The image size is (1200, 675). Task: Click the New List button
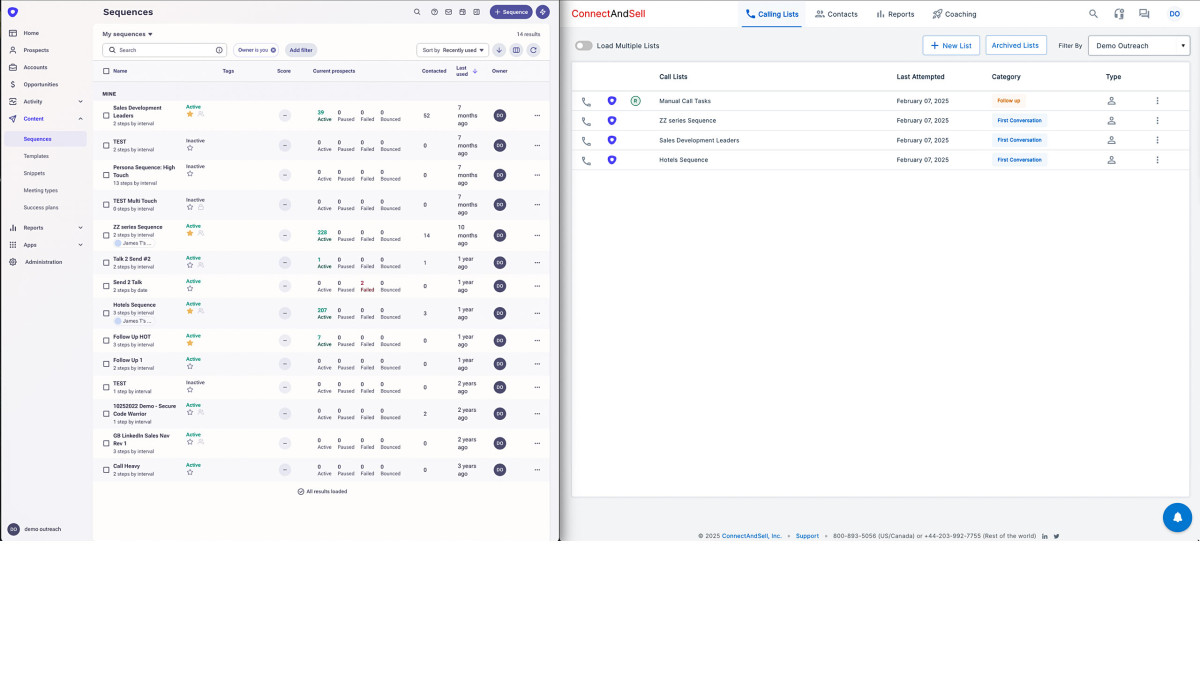click(950, 45)
